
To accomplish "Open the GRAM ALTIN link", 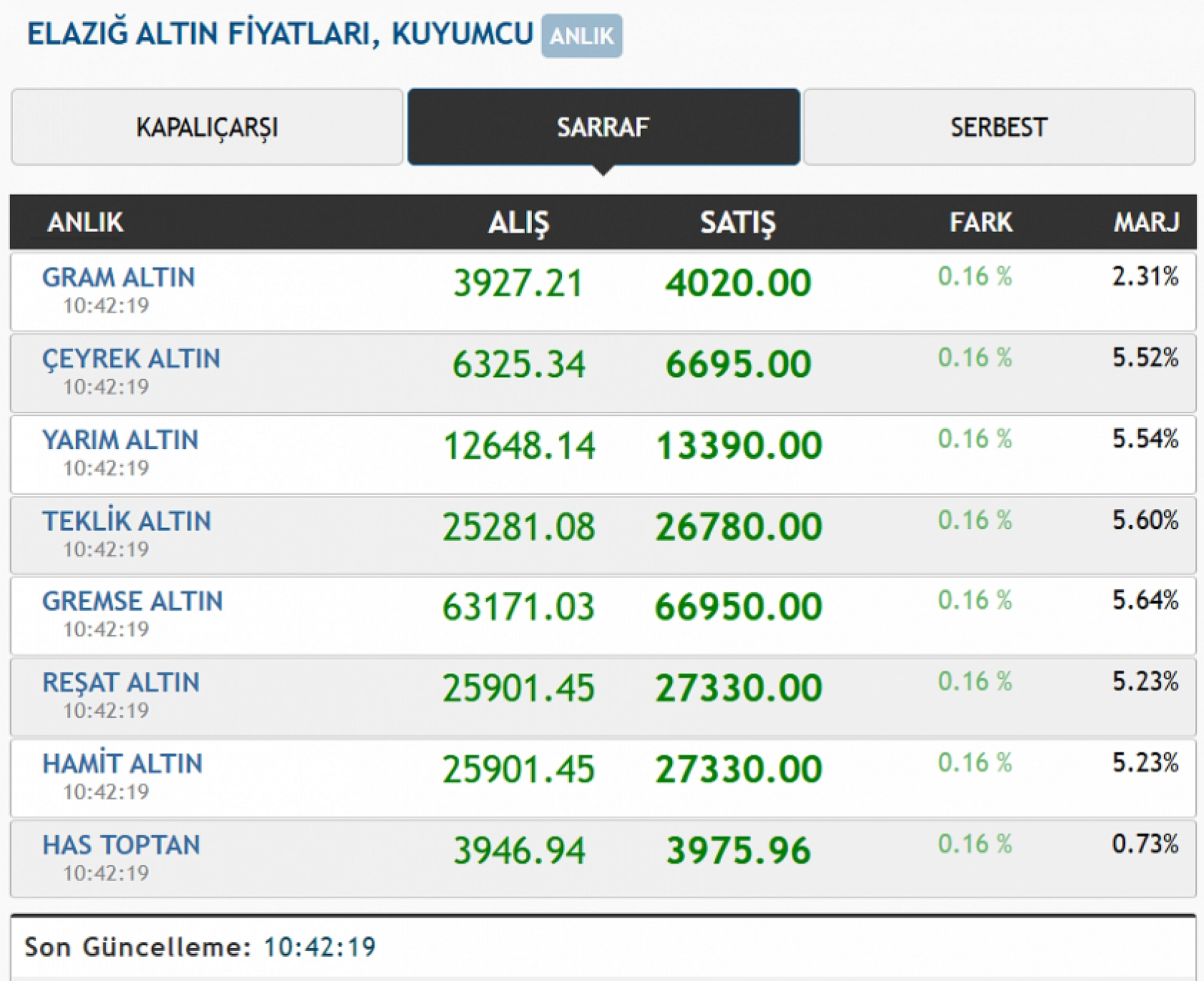I will (x=118, y=277).
